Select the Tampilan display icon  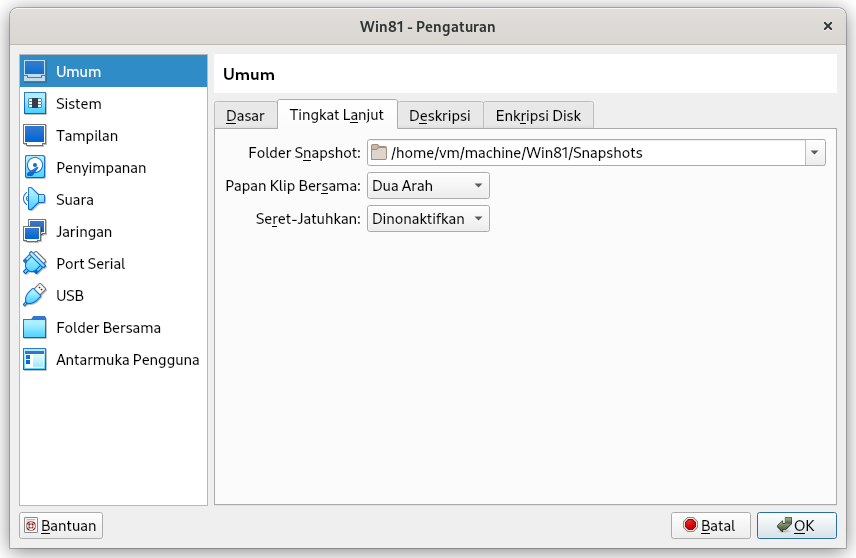[35, 136]
